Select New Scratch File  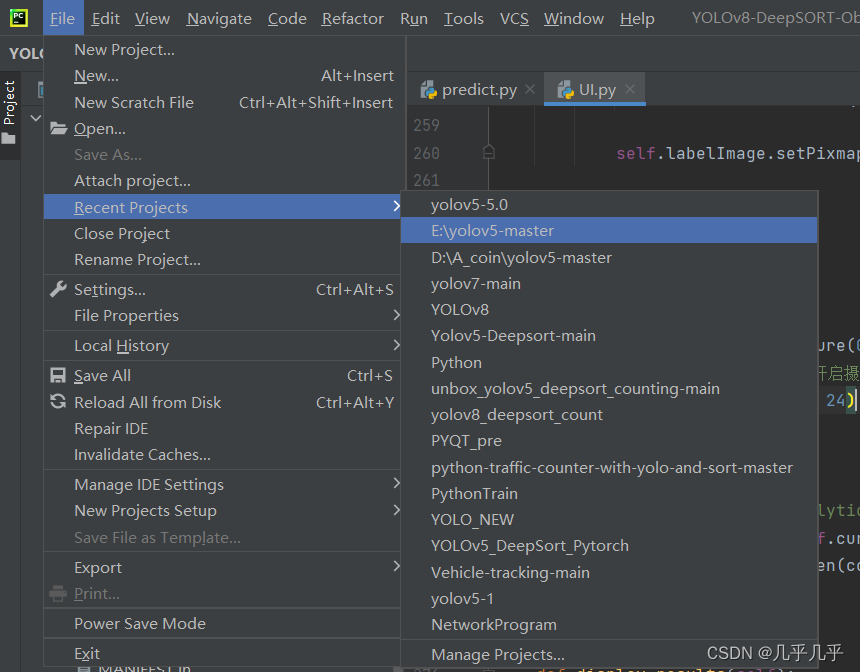pos(222,103)
